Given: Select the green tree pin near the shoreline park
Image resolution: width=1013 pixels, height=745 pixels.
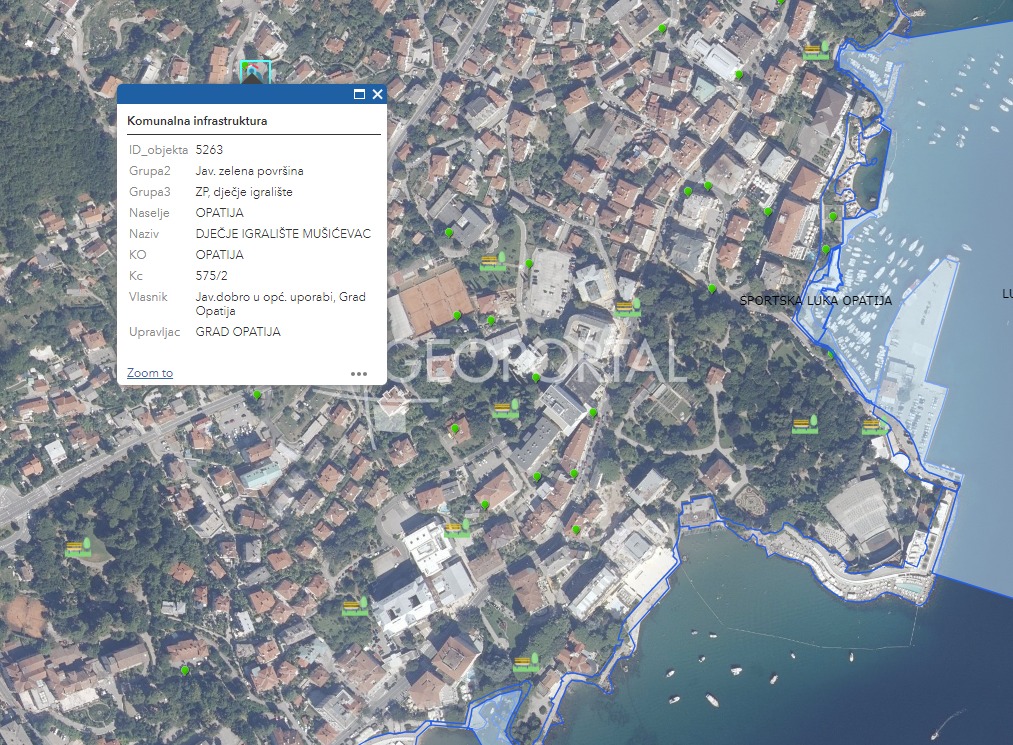Looking at the screenshot, I should 833,216.
